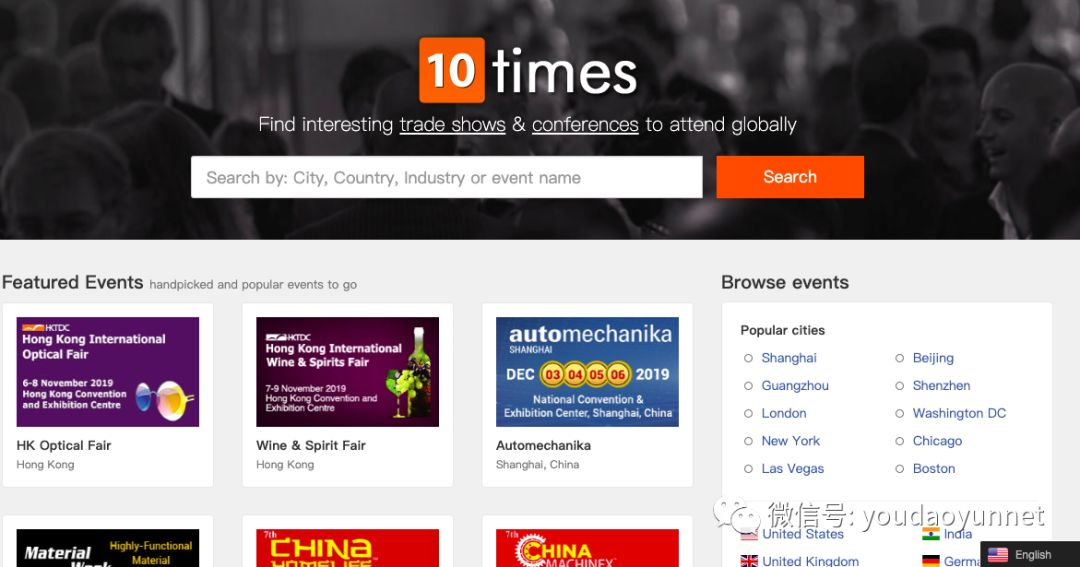Browse events in Washington DC

coord(959,413)
